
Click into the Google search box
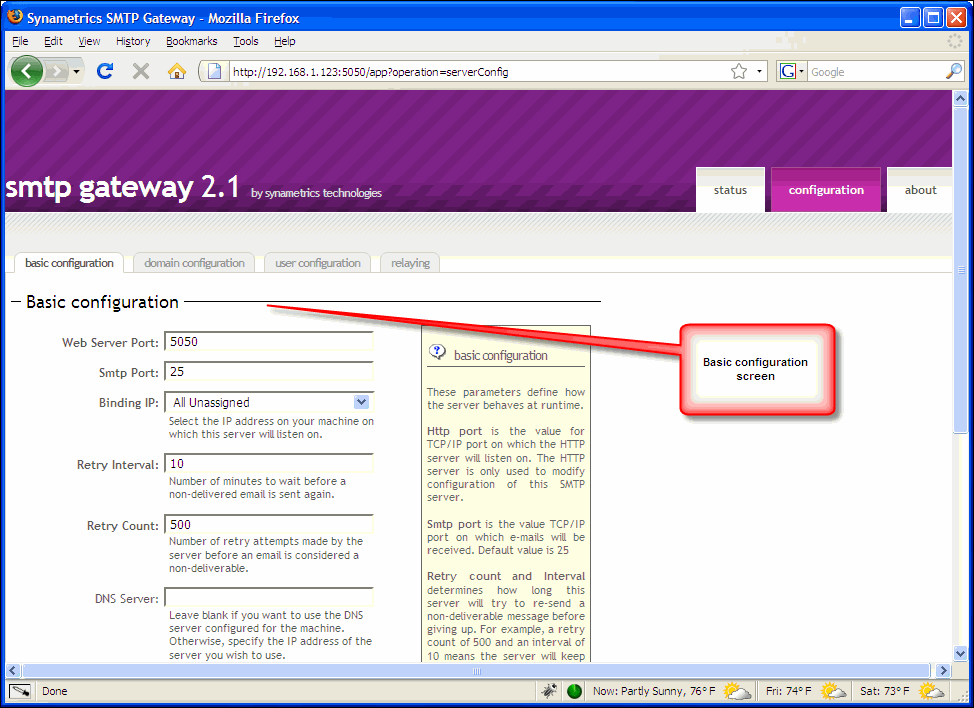click(x=876, y=71)
